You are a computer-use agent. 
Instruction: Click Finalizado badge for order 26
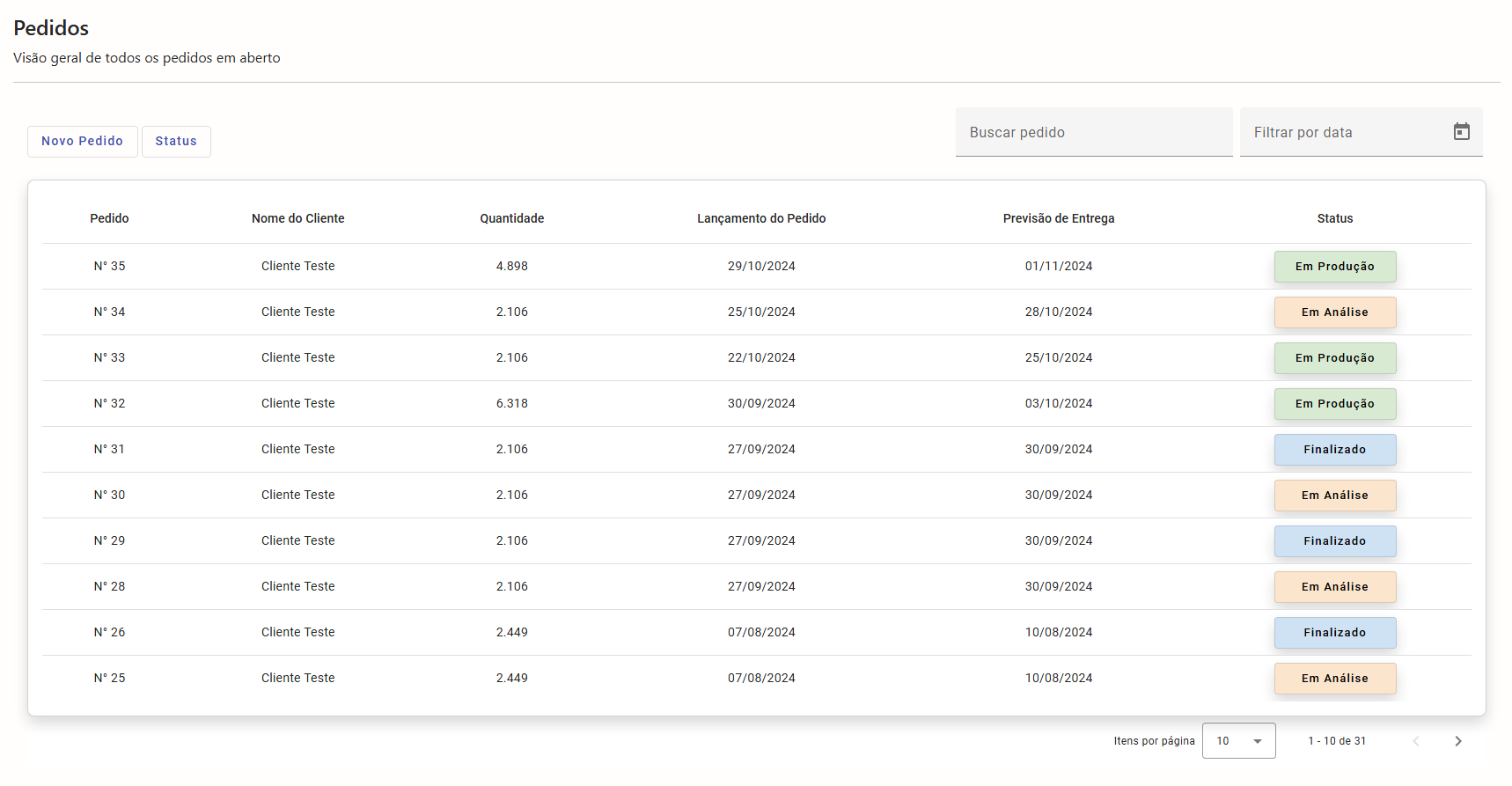[x=1334, y=633]
